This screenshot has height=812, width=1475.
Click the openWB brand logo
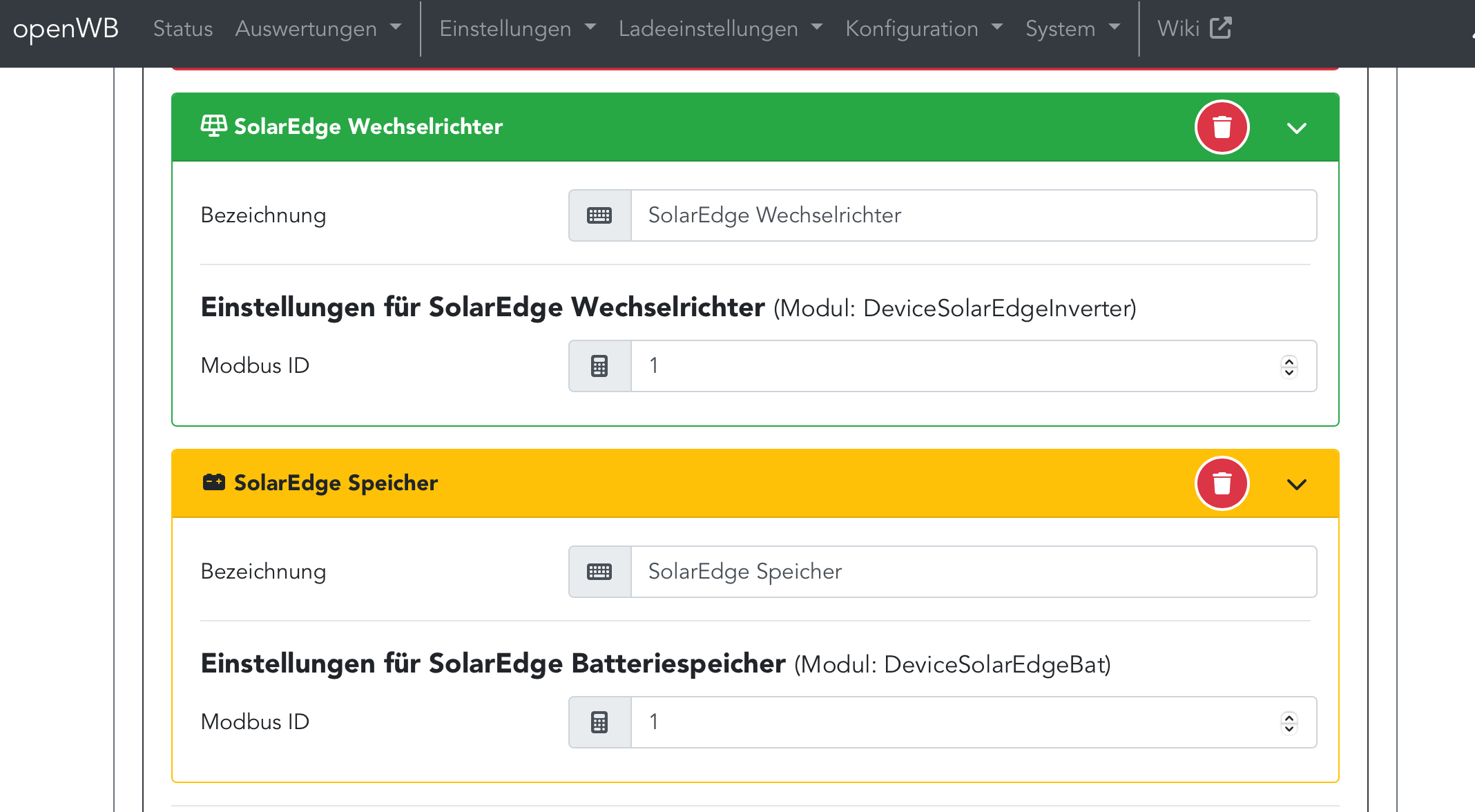pyautogui.click(x=66, y=28)
